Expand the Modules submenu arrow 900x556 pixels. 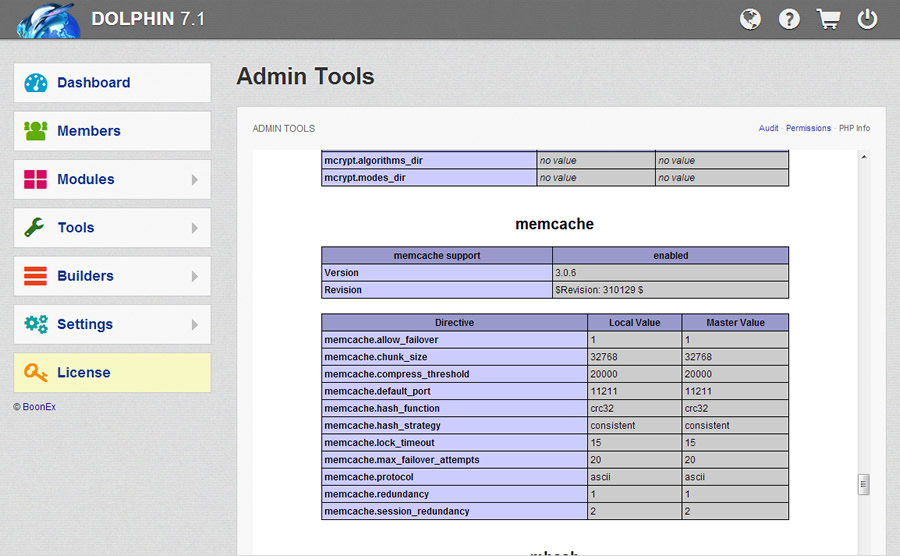[195, 180]
